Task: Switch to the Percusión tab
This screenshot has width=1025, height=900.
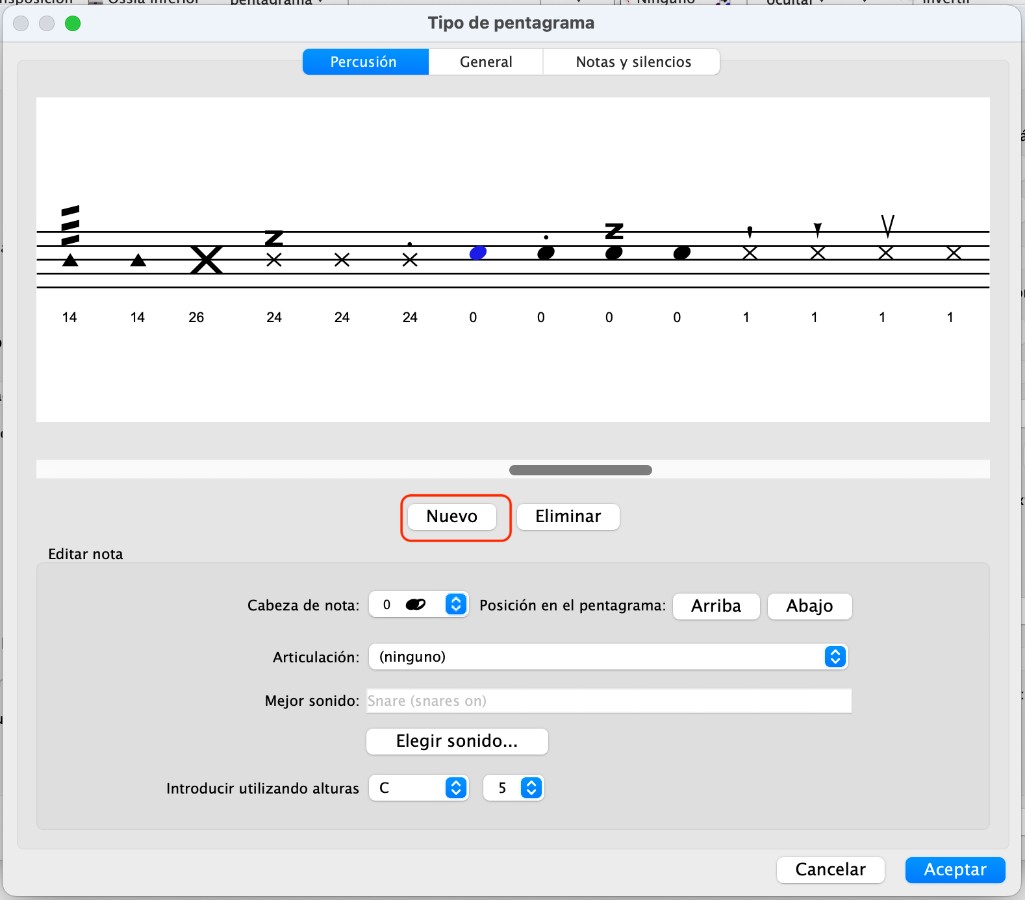Action: [x=365, y=62]
